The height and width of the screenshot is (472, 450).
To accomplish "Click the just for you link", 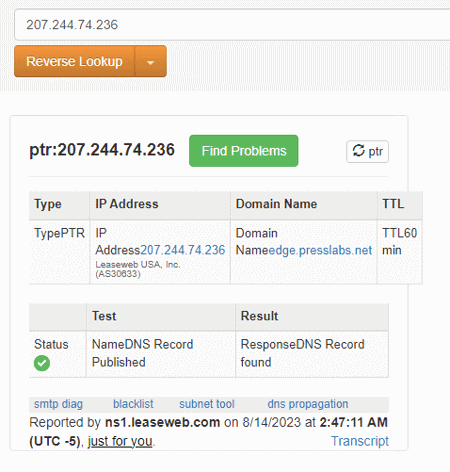I will 120,441.
